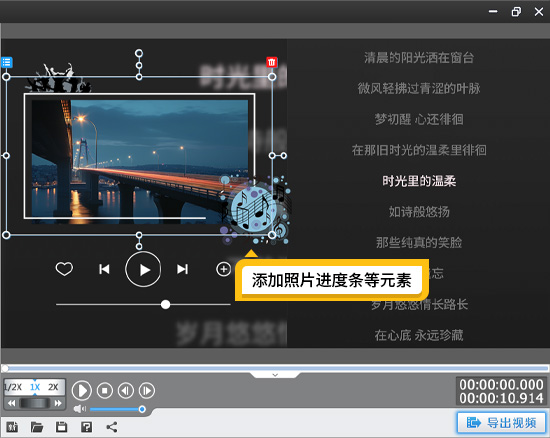Save project with the floppy disk icon

62,427
